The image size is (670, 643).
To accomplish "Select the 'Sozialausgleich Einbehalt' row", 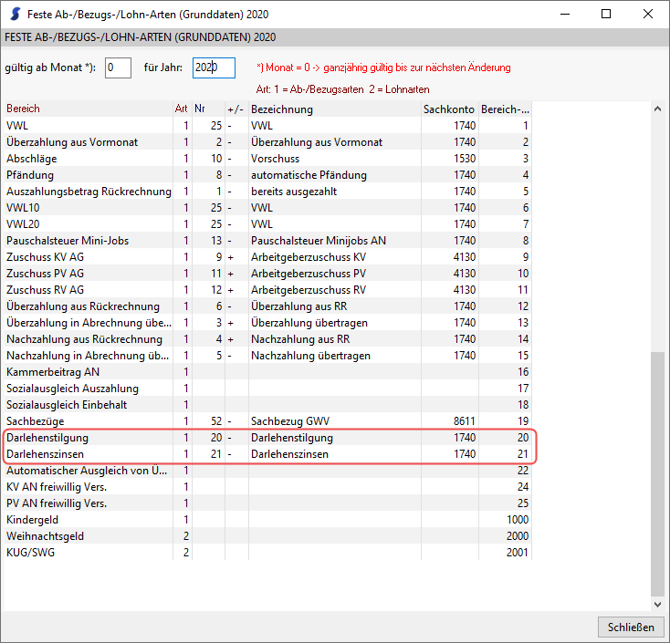I will tap(268, 405).
